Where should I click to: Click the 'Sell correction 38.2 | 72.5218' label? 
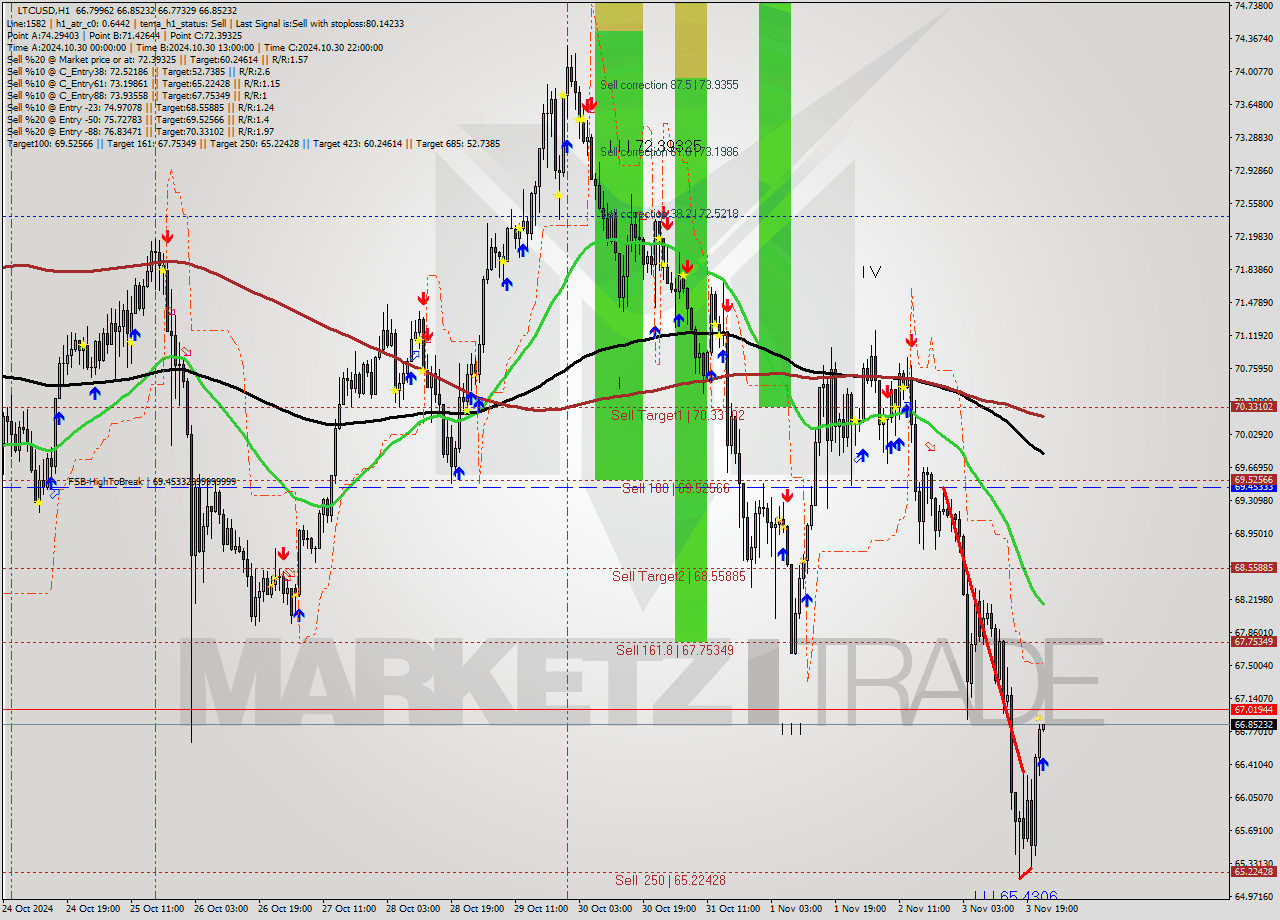coord(669,214)
